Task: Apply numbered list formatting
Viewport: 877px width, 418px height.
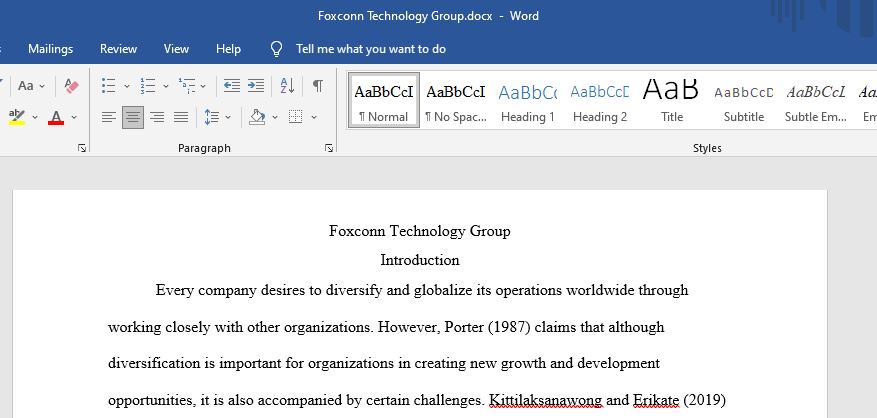Action: click(148, 86)
